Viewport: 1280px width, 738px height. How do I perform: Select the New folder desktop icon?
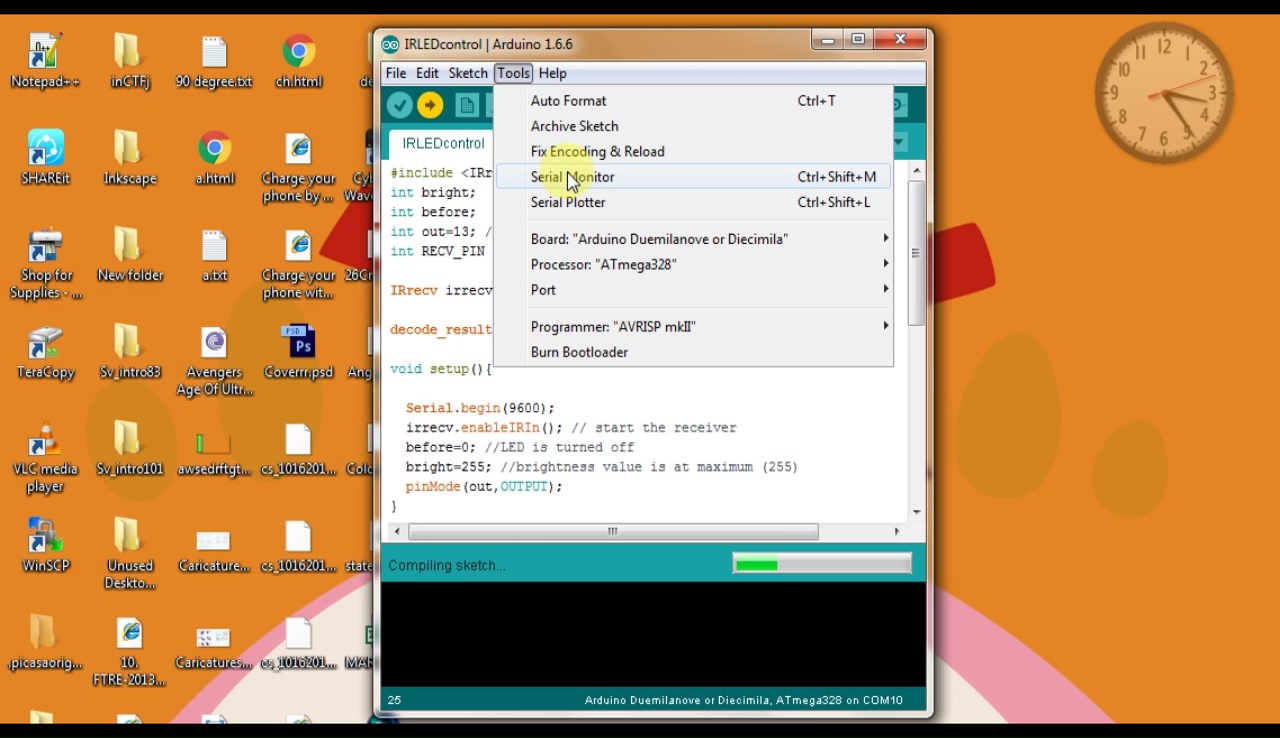click(x=130, y=255)
